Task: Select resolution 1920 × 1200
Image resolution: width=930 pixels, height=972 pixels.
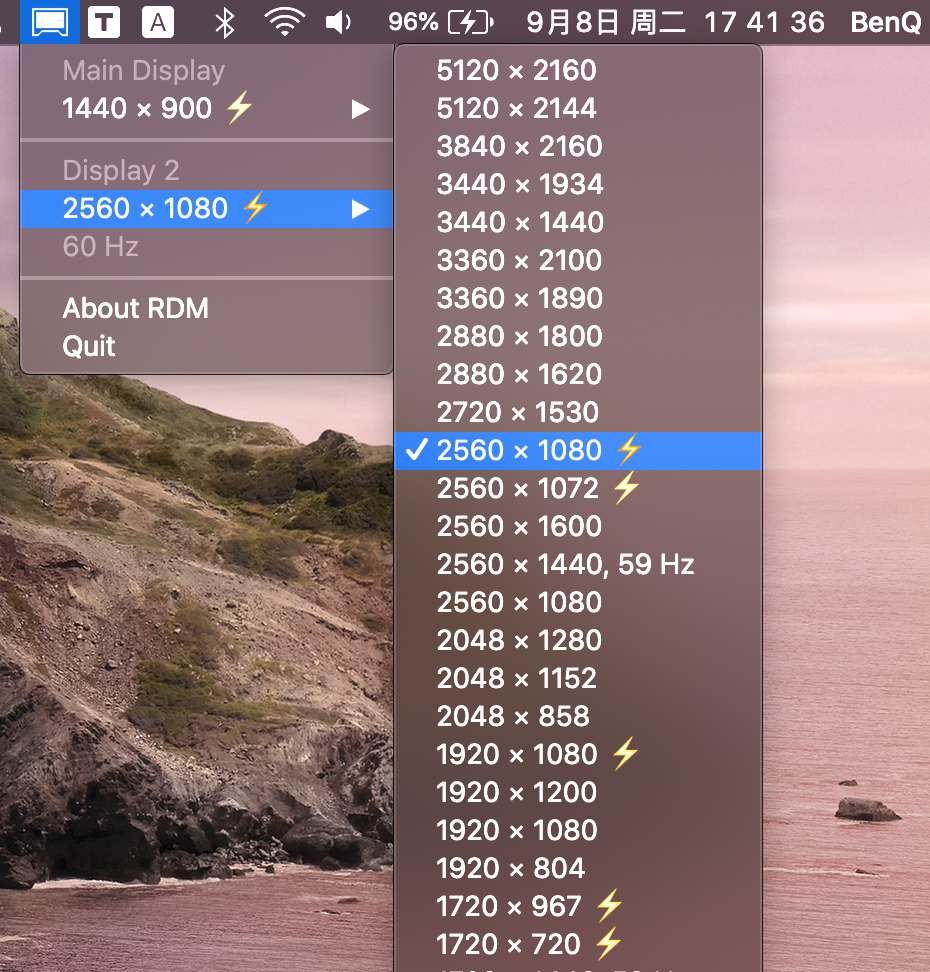Action: coord(578,792)
